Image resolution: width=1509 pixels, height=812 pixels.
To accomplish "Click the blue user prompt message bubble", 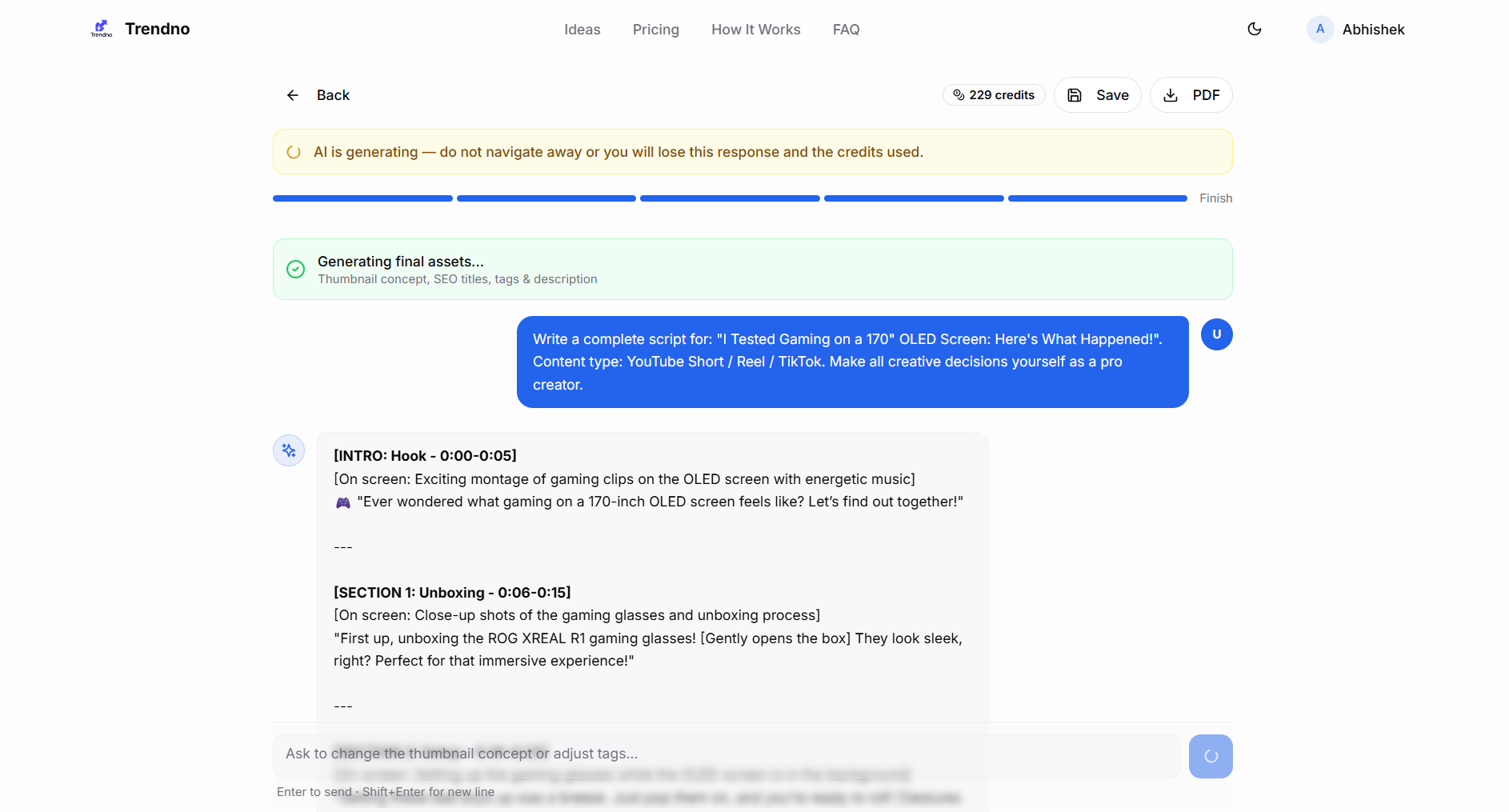I will click(853, 362).
